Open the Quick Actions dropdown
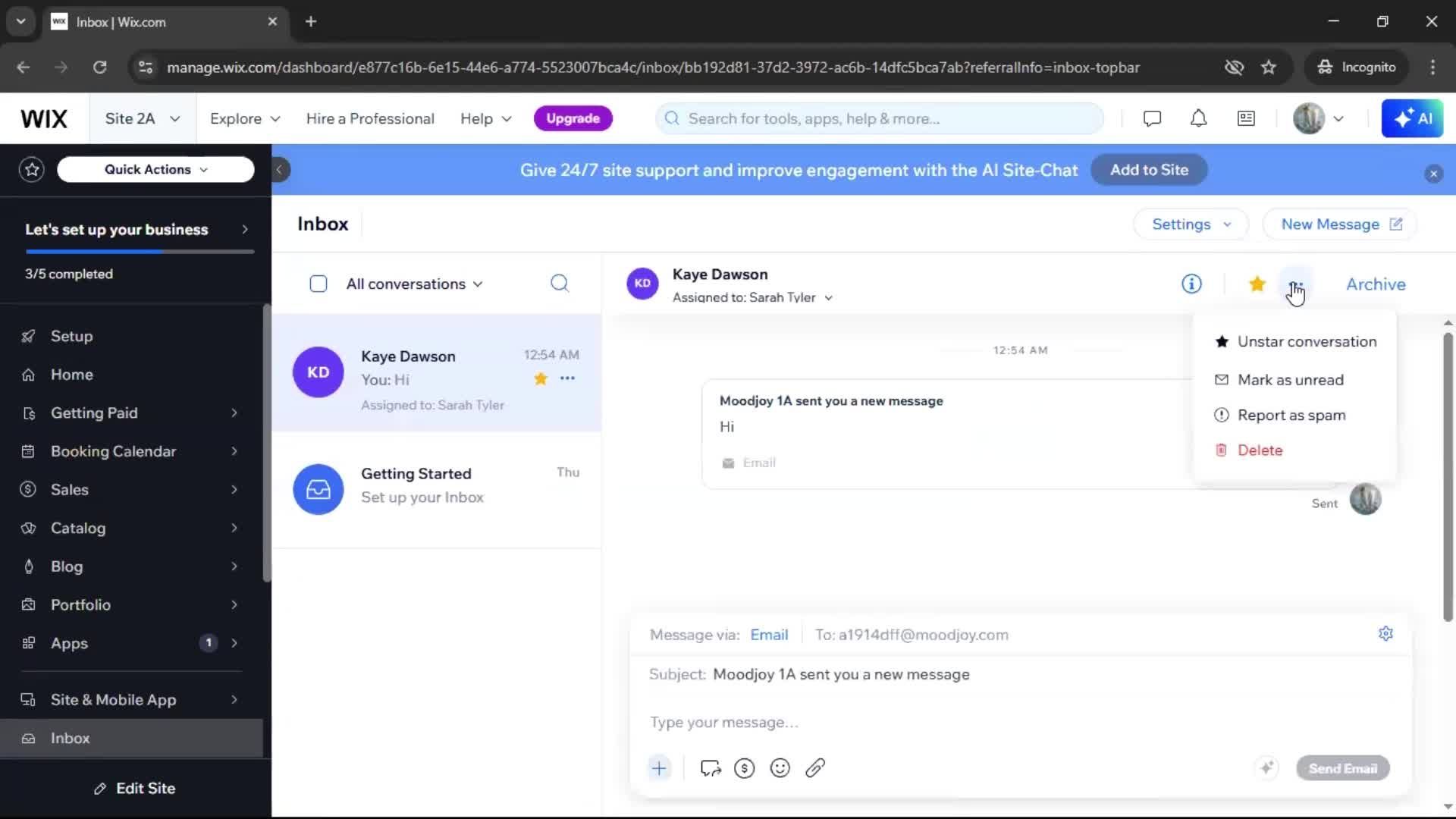This screenshot has height=819, width=1456. click(155, 170)
